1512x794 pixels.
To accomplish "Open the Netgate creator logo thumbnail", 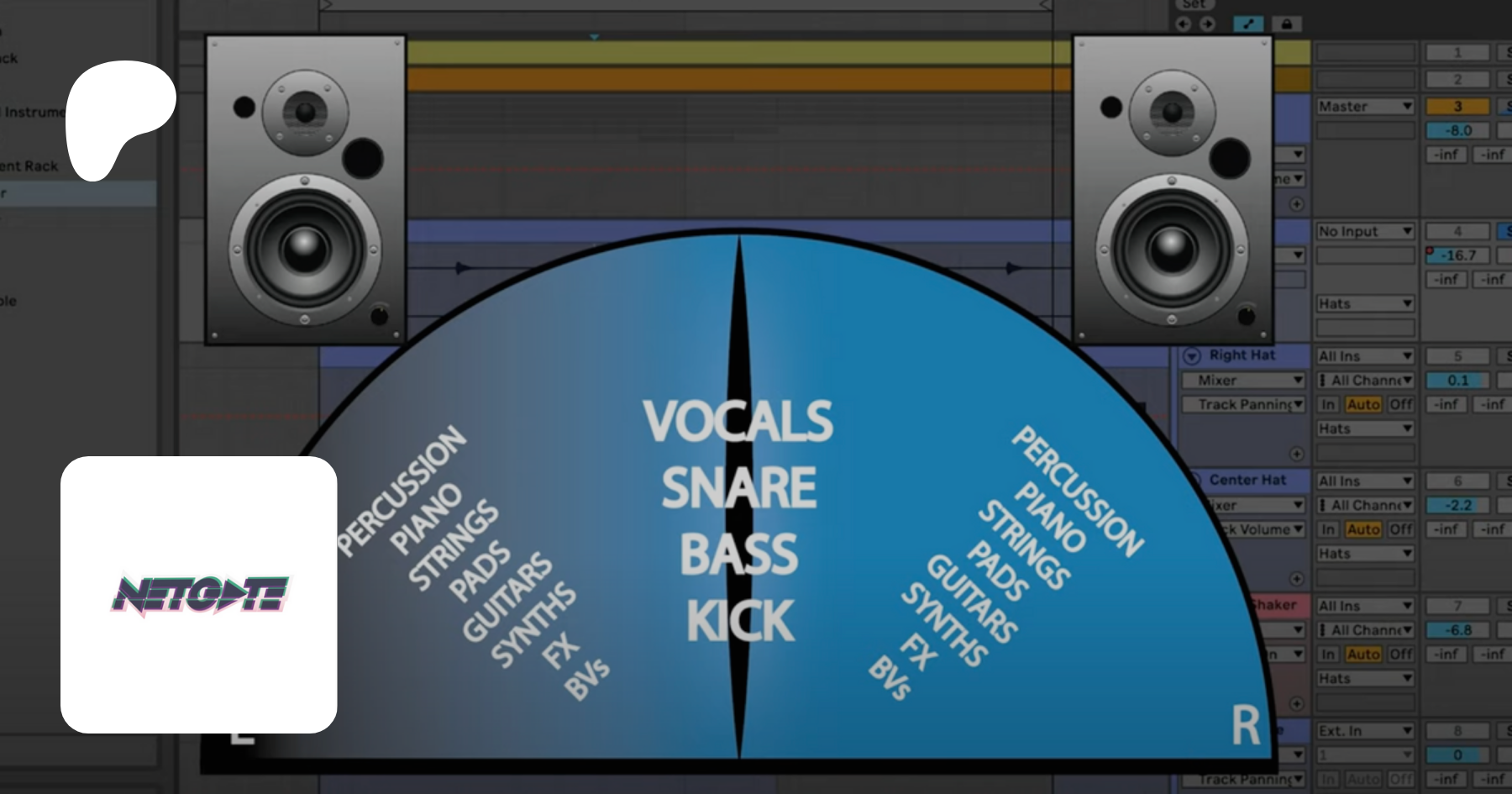I will tap(199, 595).
